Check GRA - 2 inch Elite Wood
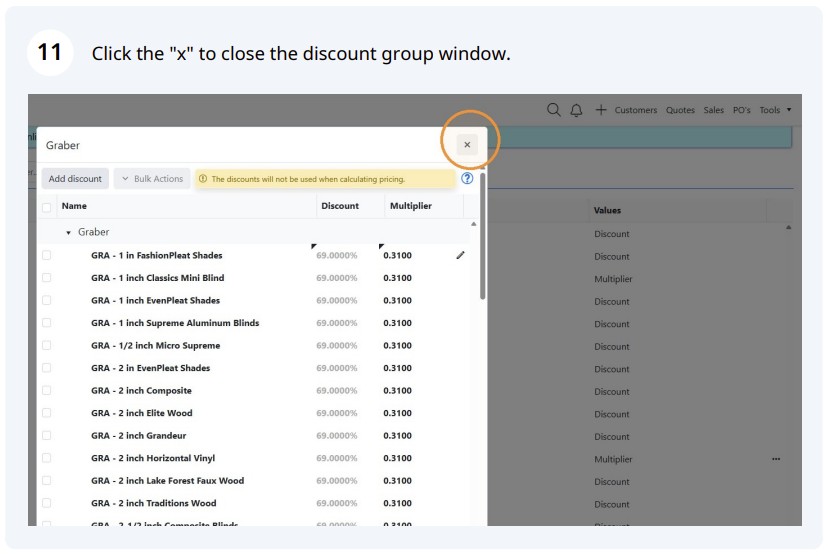The height and width of the screenshot is (556, 828). pos(47,413)
